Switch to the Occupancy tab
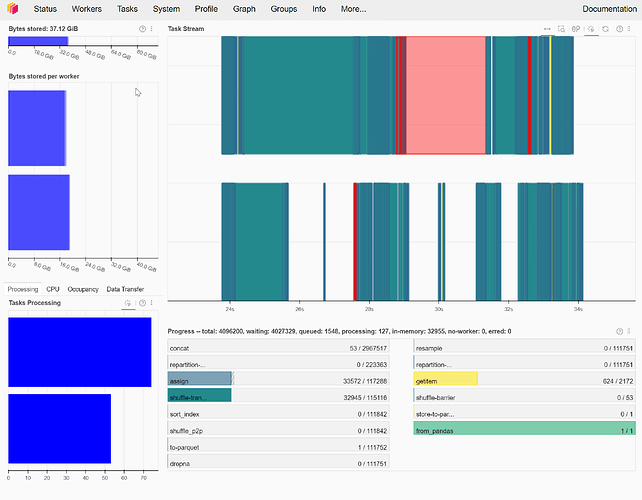The width and height of the screenshot is (642, 500). [x=83, y=289]
